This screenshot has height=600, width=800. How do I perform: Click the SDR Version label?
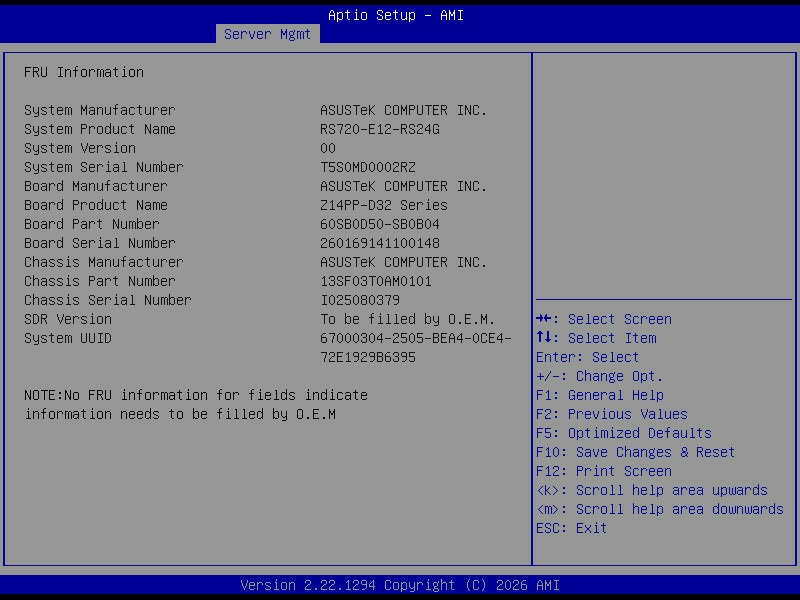tap(67, 319)
